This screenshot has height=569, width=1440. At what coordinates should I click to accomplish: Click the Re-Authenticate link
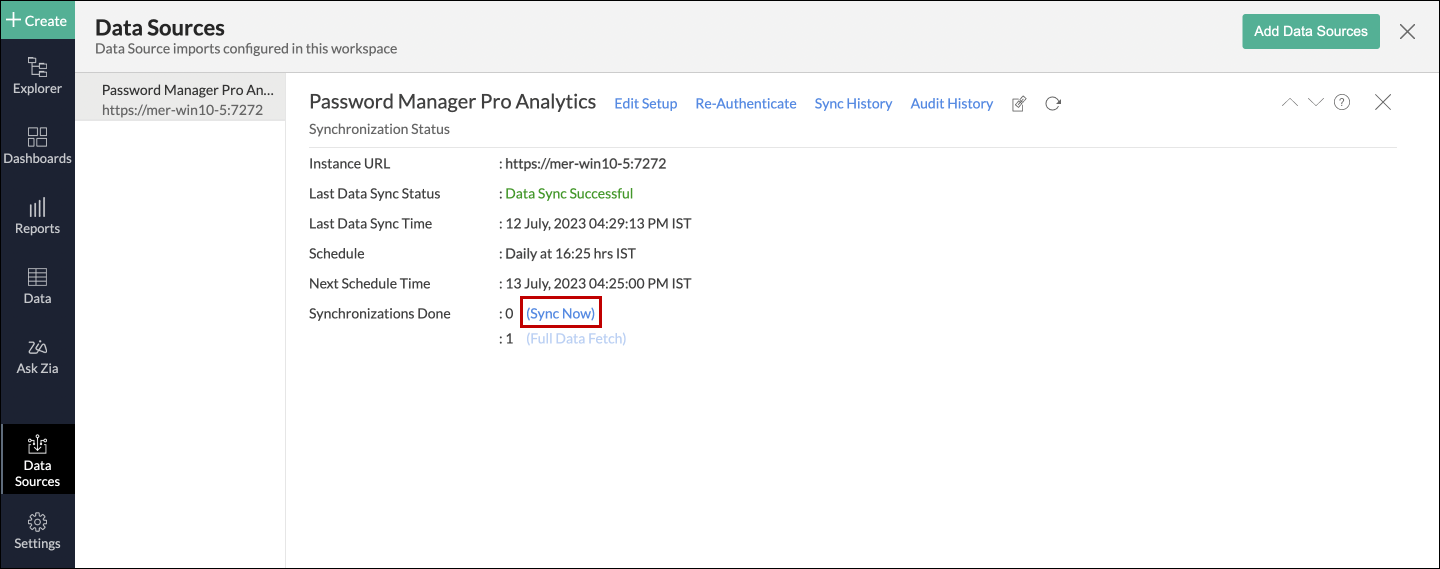click(746, 103)
